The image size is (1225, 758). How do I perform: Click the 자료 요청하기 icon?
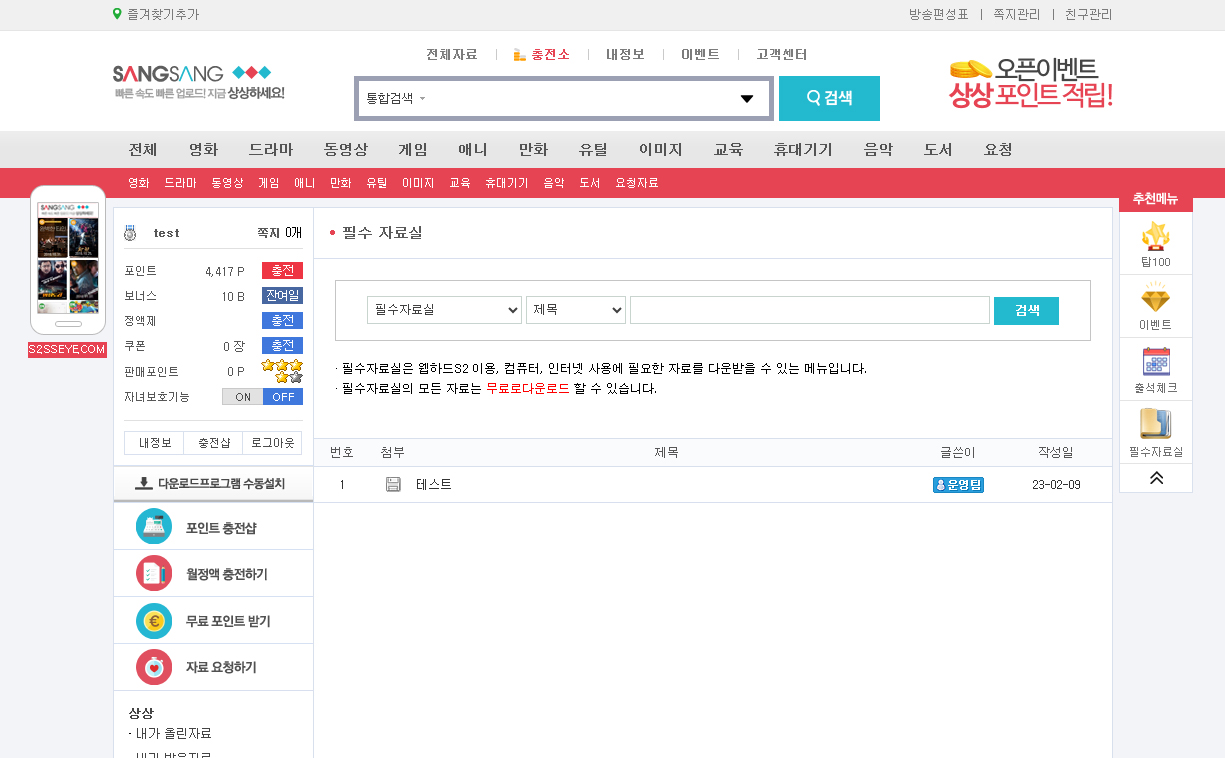pos(154,667)
